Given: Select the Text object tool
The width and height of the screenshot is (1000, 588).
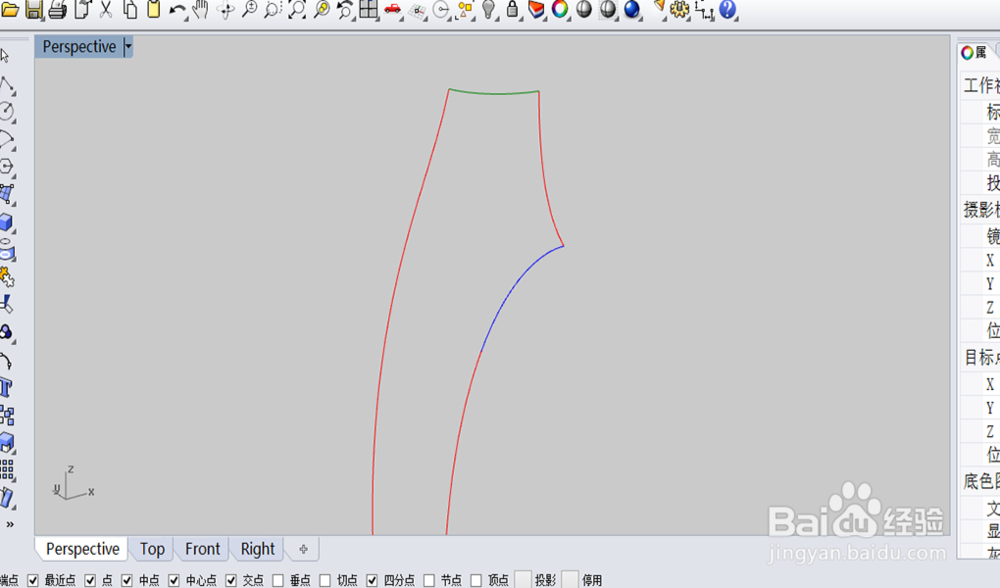Looking at the screenshot, I should pos(6,387).
